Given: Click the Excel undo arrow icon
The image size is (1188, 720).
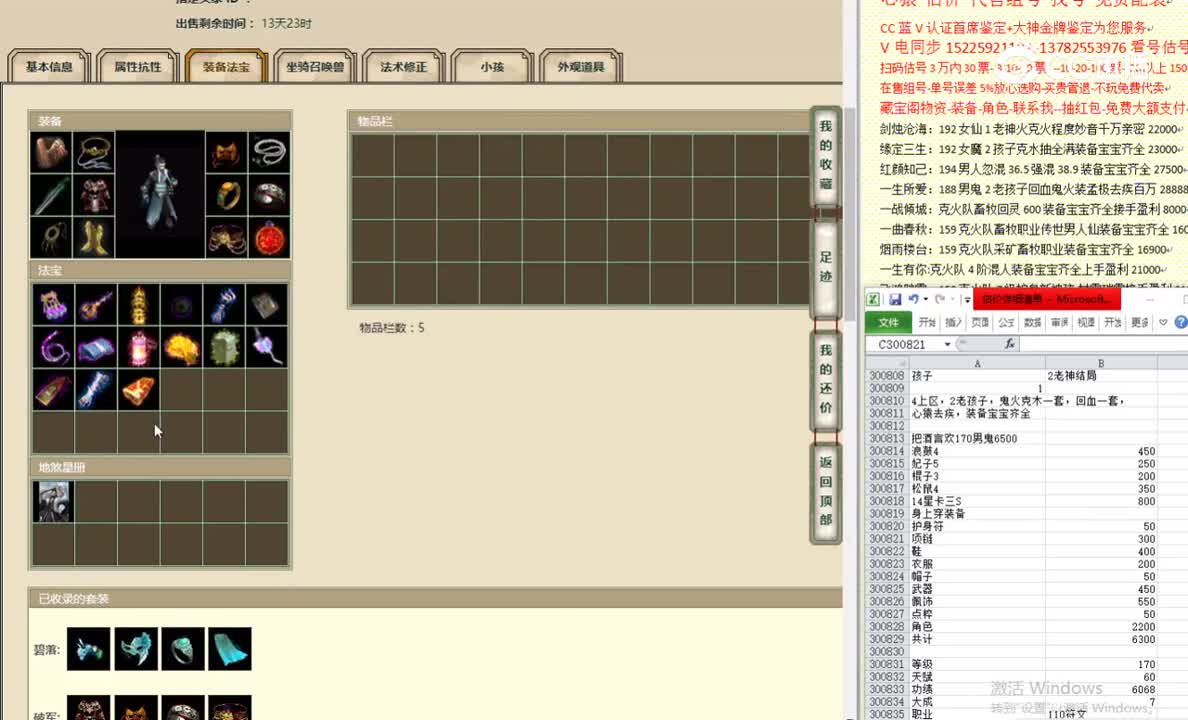Looking at the screenshot, I should click(x=914, y=299).
